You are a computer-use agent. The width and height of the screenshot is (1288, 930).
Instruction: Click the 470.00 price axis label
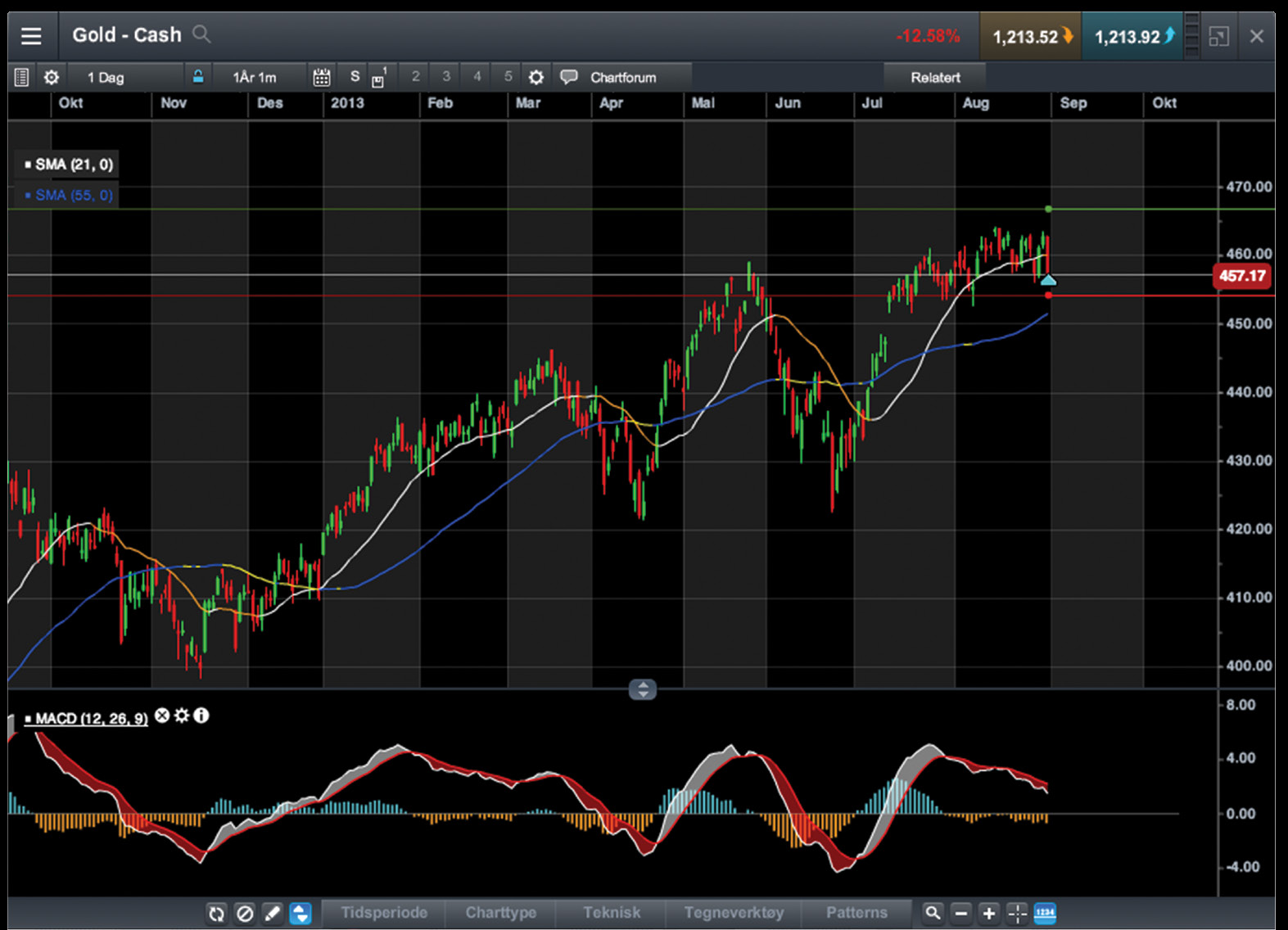(x=1249, y=187)
